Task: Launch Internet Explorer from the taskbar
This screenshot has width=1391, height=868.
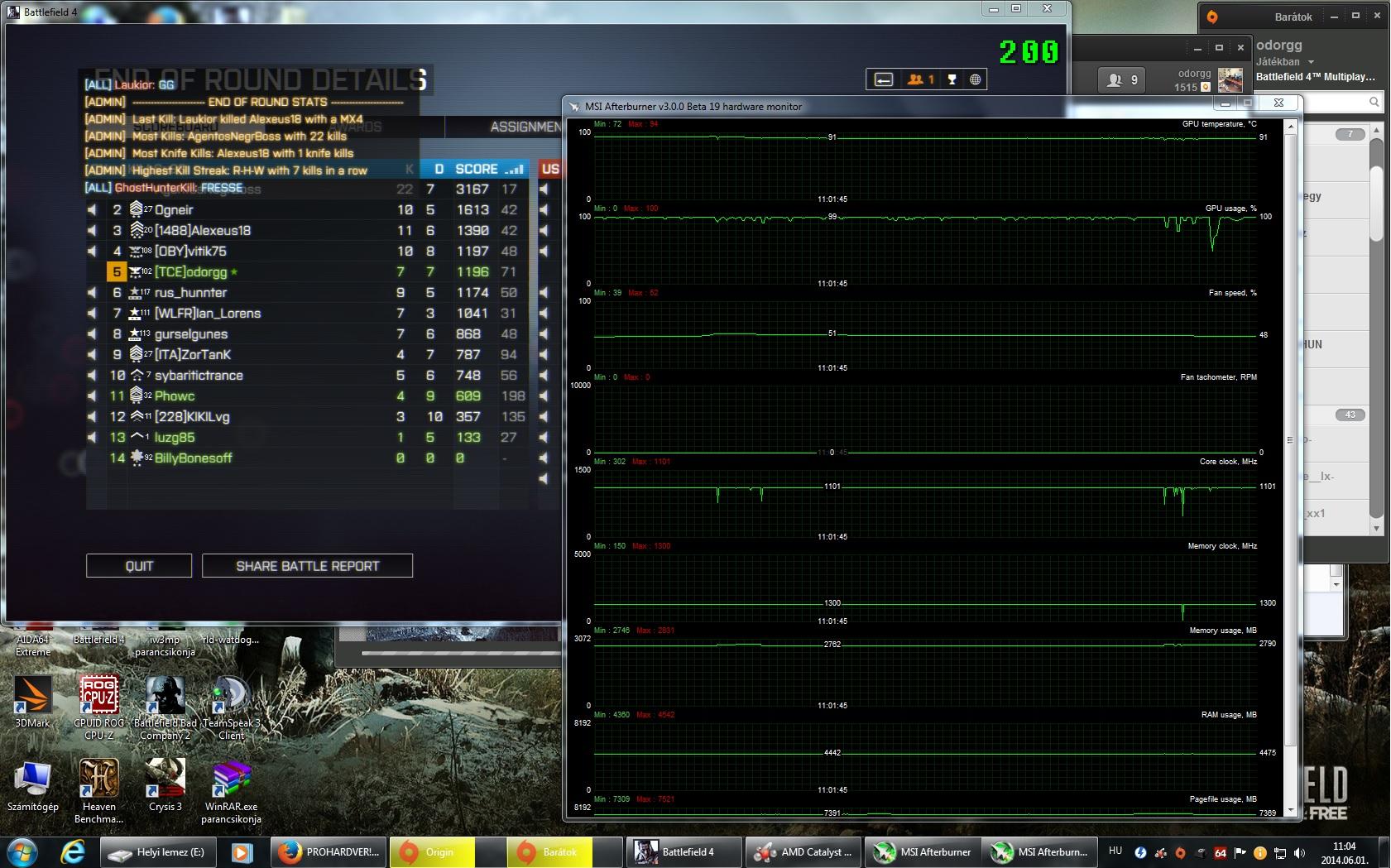Action: click(x=73, y=851)
